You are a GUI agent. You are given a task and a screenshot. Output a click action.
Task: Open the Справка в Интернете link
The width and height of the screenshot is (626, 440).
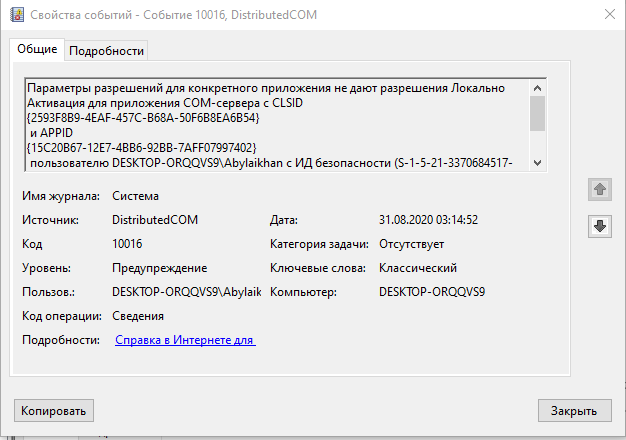(185, 340)
